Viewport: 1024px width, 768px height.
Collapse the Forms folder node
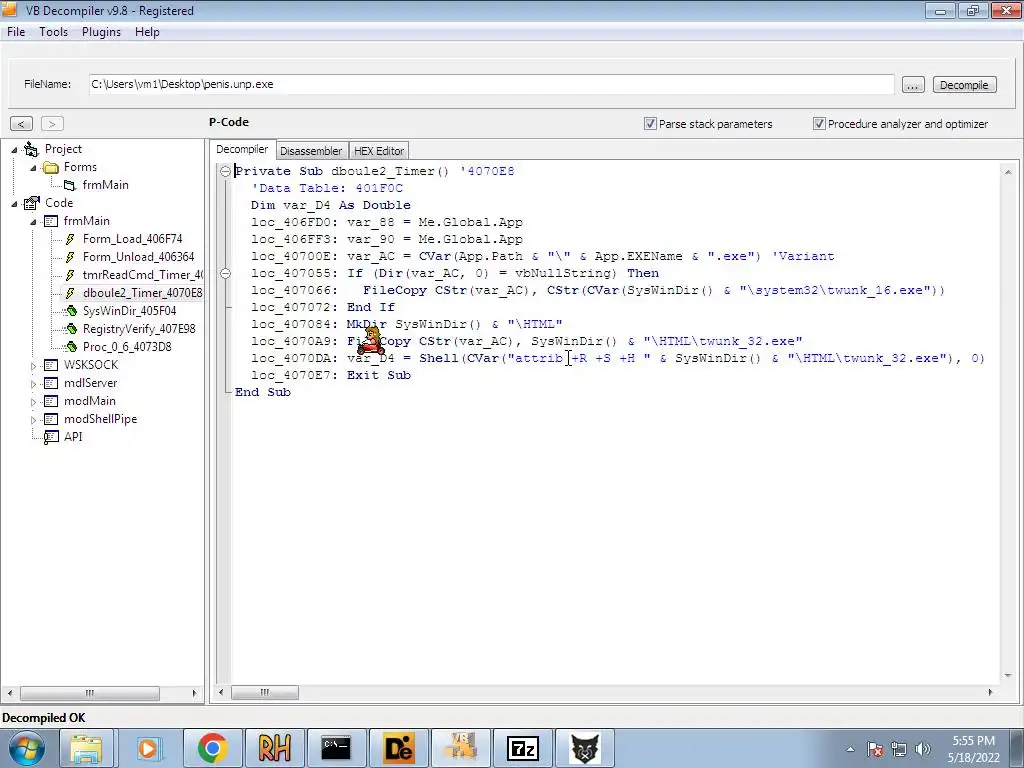click(33, 168)
